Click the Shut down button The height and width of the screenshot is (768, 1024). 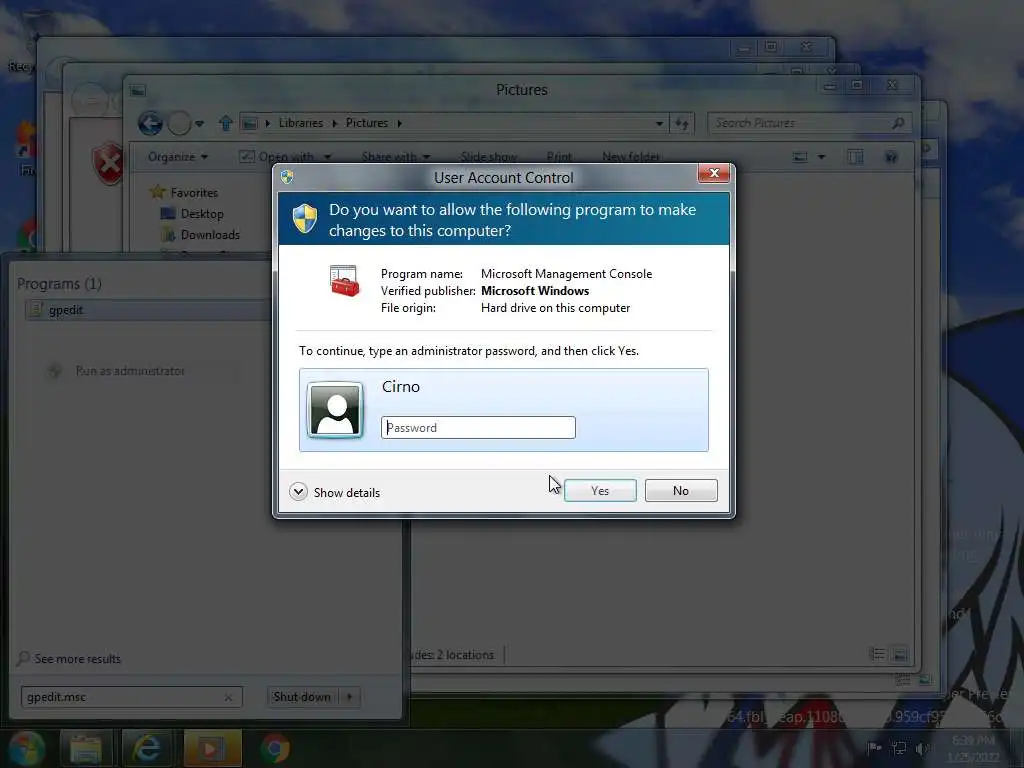coord(302,697)
